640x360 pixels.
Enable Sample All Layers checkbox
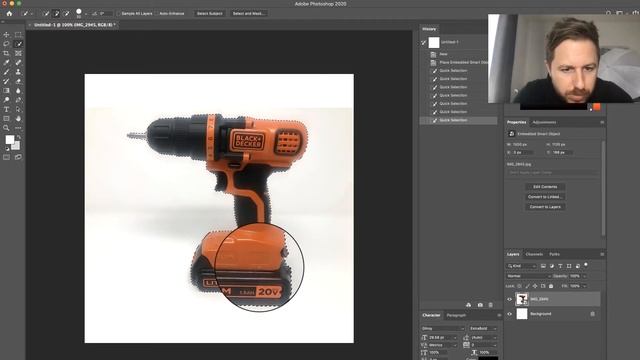119,13
